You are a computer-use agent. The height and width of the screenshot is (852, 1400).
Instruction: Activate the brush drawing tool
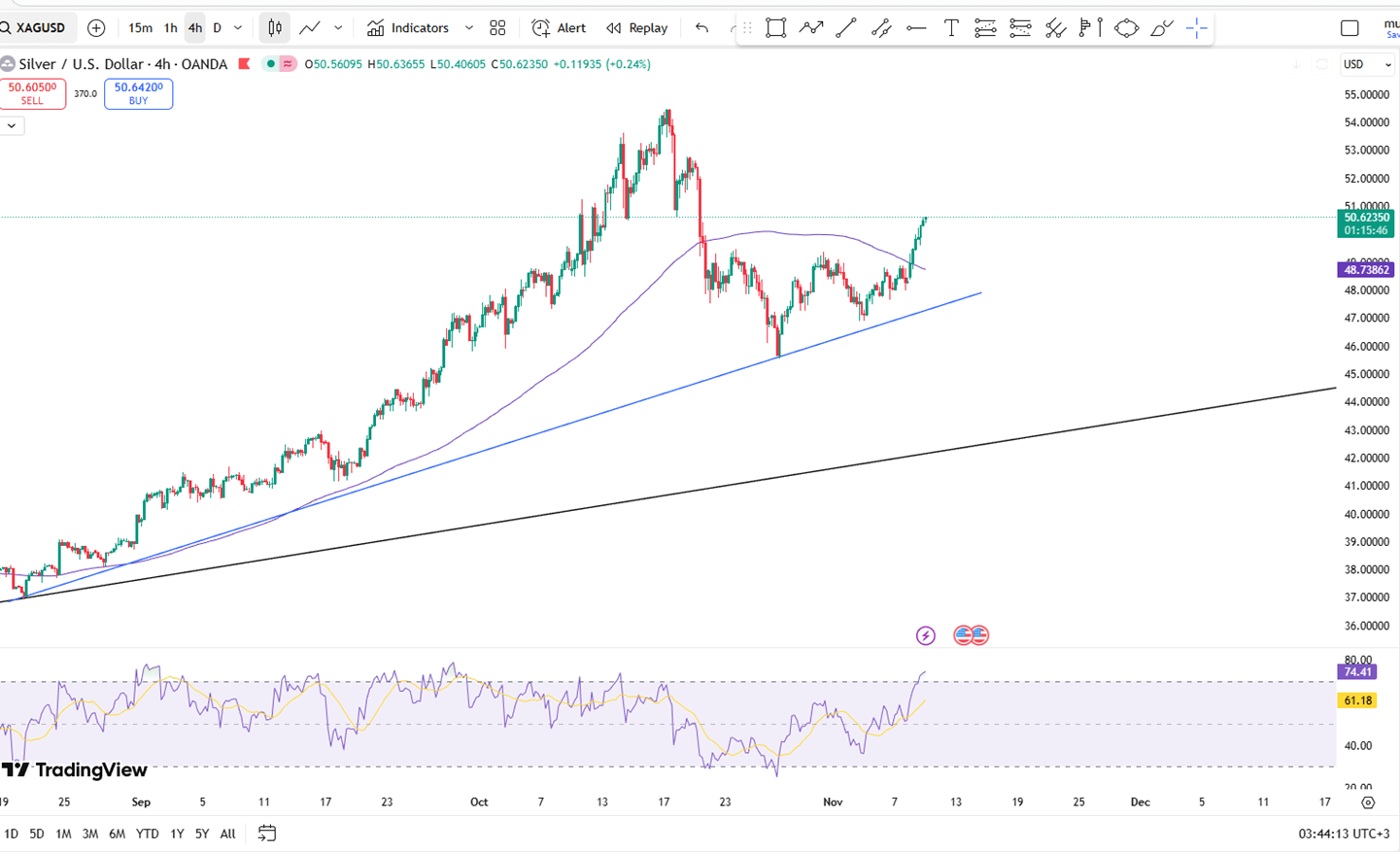pyautogui.click(x=1161, y=28)
